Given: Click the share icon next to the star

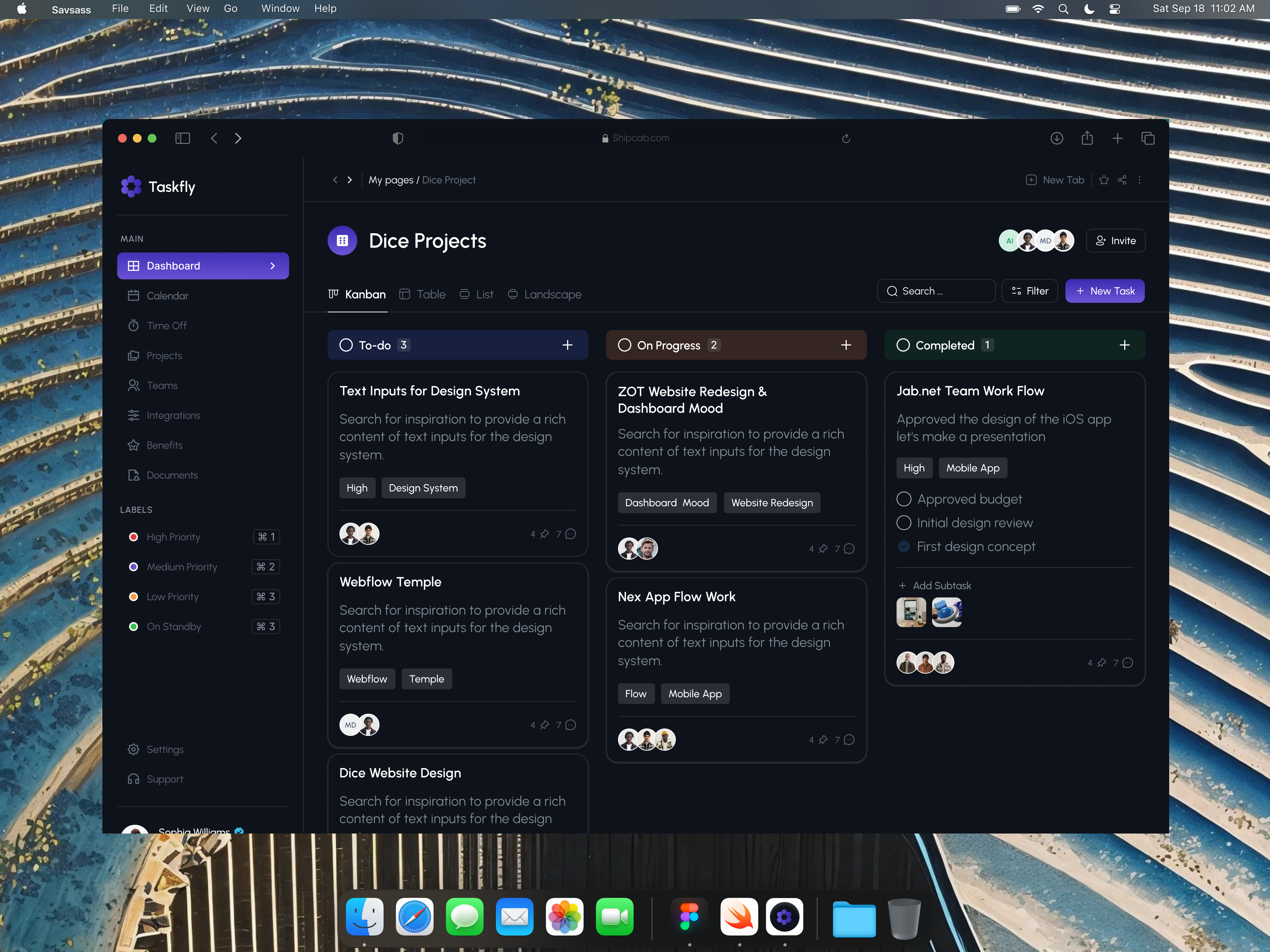Looking at the screenshot, I should pos(1122,180).
